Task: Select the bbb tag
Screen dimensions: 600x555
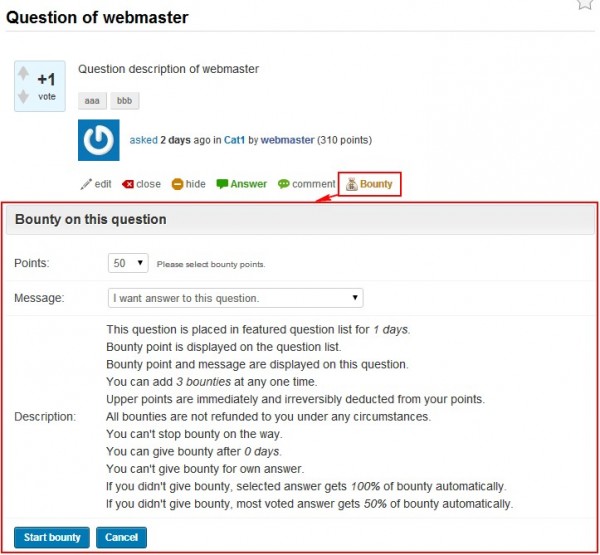Action: coord(125,102)
